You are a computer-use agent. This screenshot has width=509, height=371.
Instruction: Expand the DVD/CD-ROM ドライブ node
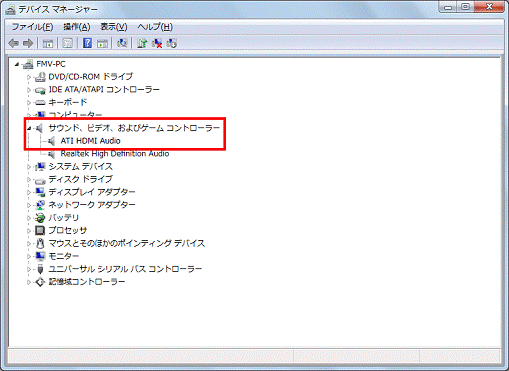coord(29,77)
